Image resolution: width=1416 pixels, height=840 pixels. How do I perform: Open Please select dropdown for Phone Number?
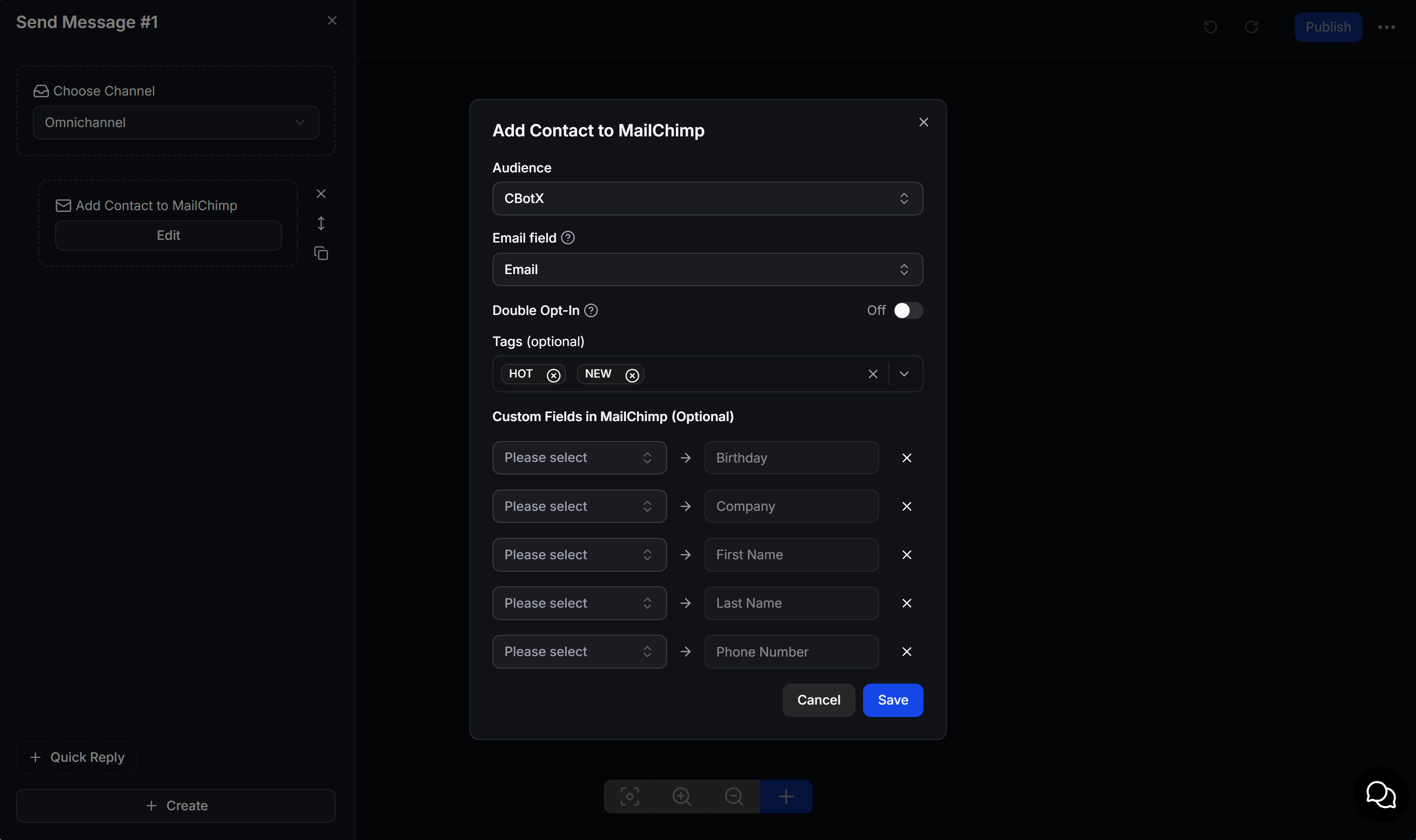coord(579,652)
